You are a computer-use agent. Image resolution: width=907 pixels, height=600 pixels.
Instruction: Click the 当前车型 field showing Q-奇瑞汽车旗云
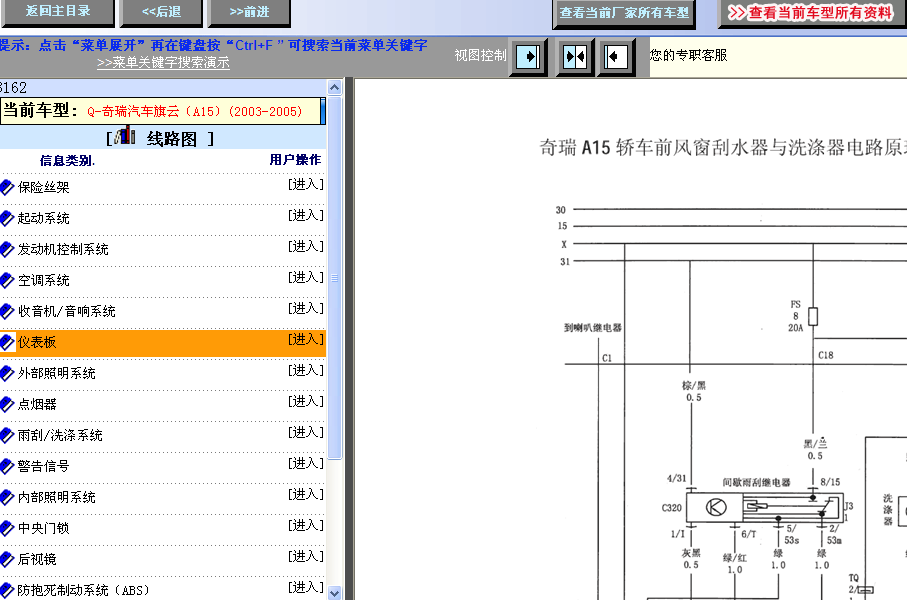[x=162, y=111]
